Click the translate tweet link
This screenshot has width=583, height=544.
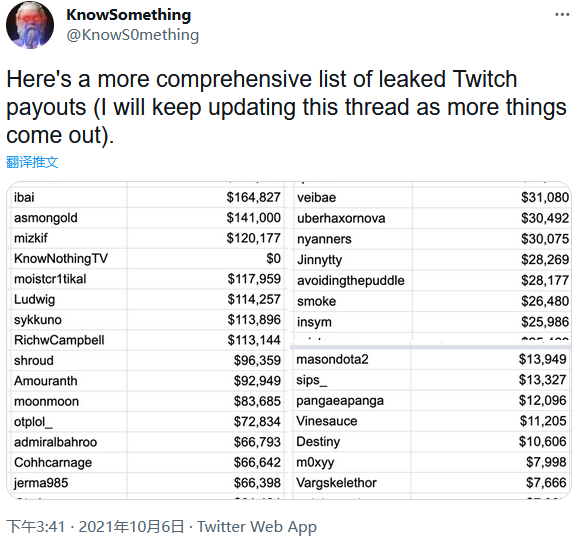[32, 162]
